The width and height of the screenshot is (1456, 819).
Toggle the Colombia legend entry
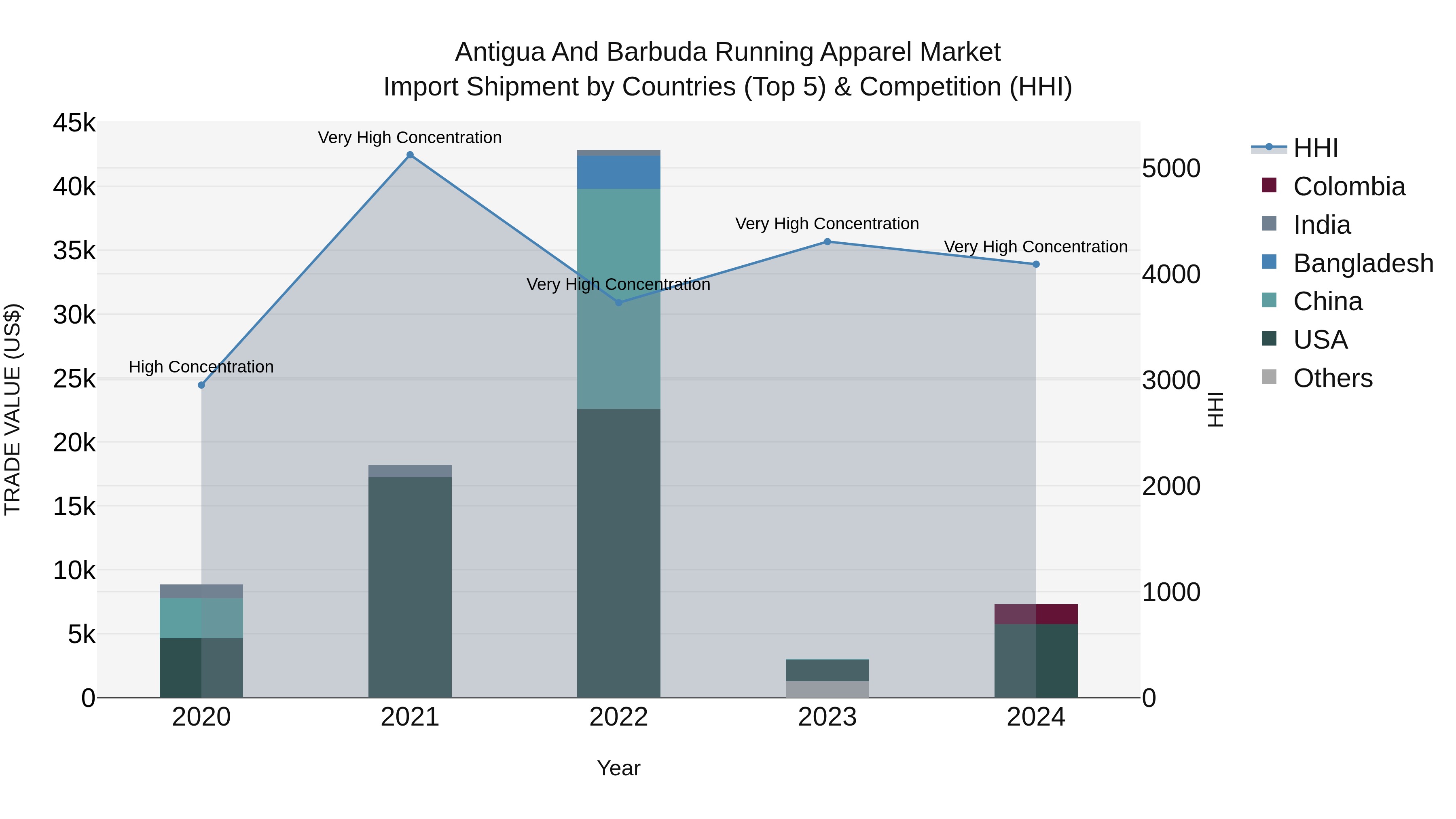(1333, 186)
